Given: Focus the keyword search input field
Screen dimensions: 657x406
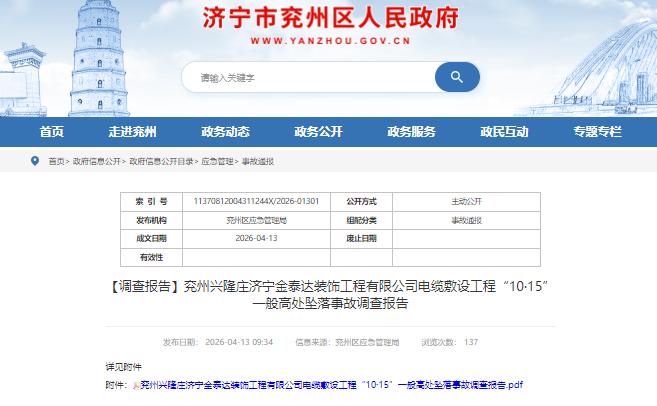Looking at the screenshot, I should 309,78.
